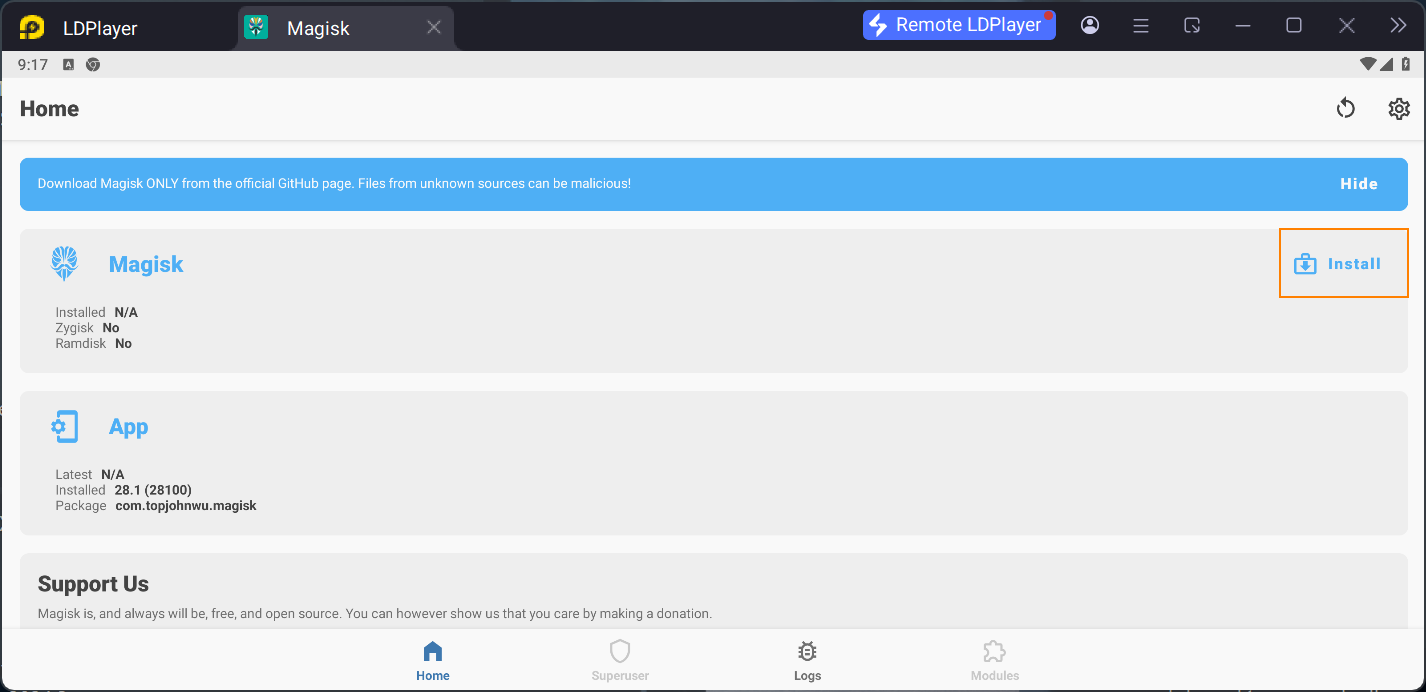The image size is (1426, 692).
Task: Click the Magisk app icon in tab
Action: [x=257, y=27]
